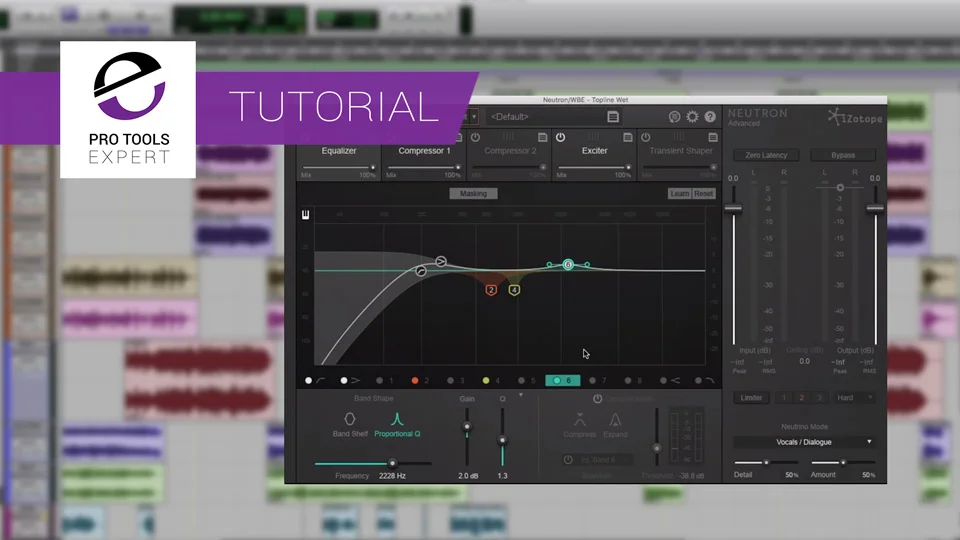
Task: Select the low shelf node on graph
Action: [441, 261]
